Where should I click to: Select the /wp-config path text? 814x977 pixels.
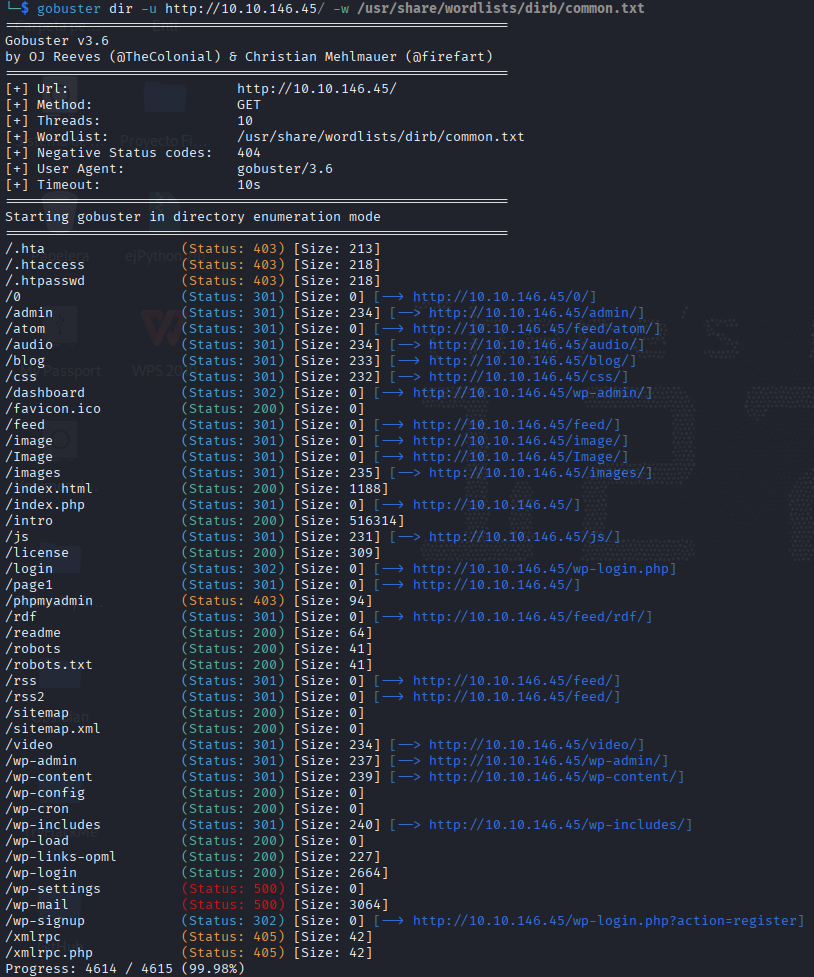[x=45, y=793]
